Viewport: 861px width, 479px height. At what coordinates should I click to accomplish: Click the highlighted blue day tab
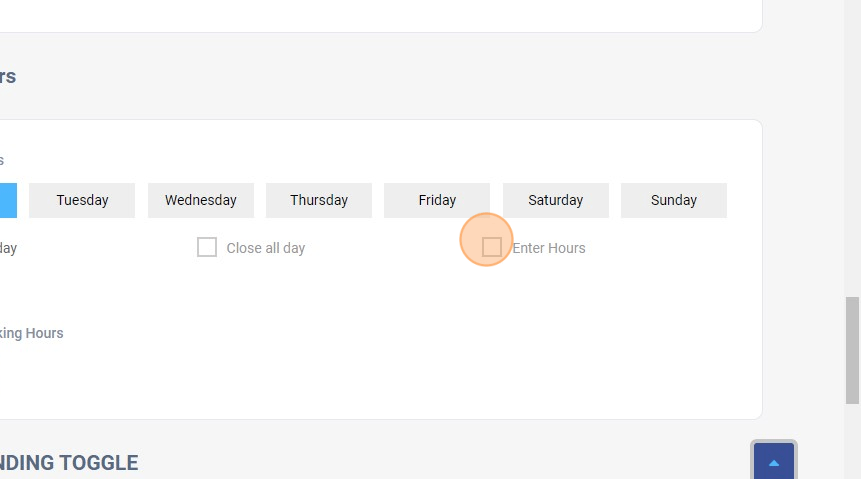click(x=8, y=200)
